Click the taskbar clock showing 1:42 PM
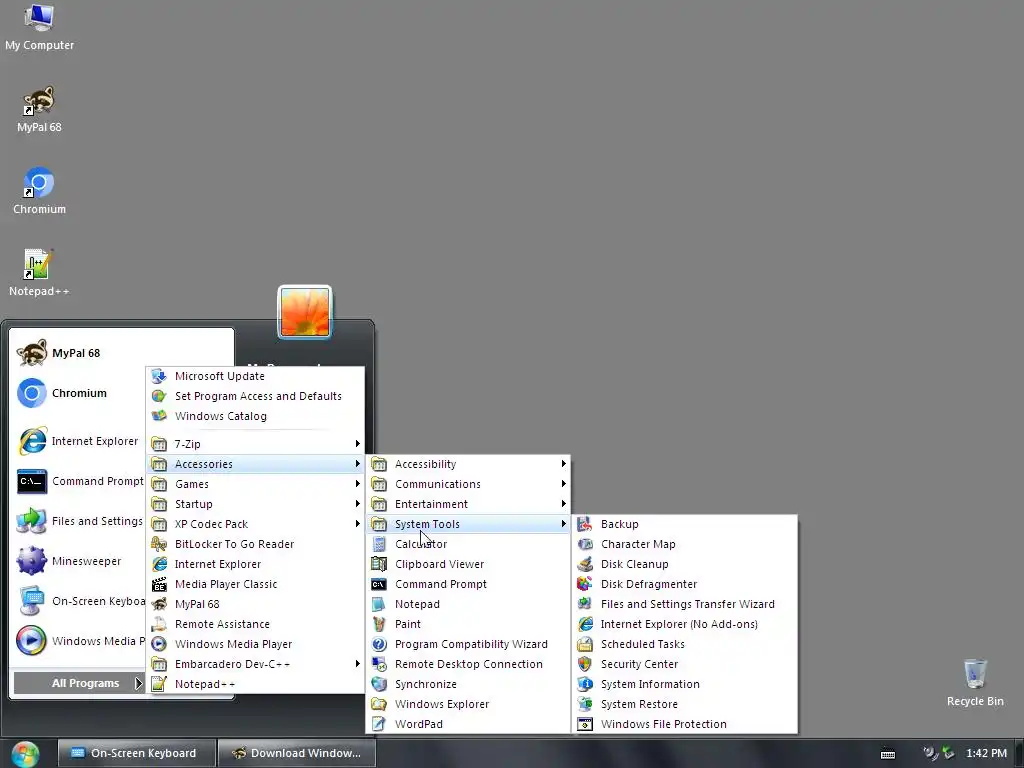 pyautogui.click(x=986, y=753)
